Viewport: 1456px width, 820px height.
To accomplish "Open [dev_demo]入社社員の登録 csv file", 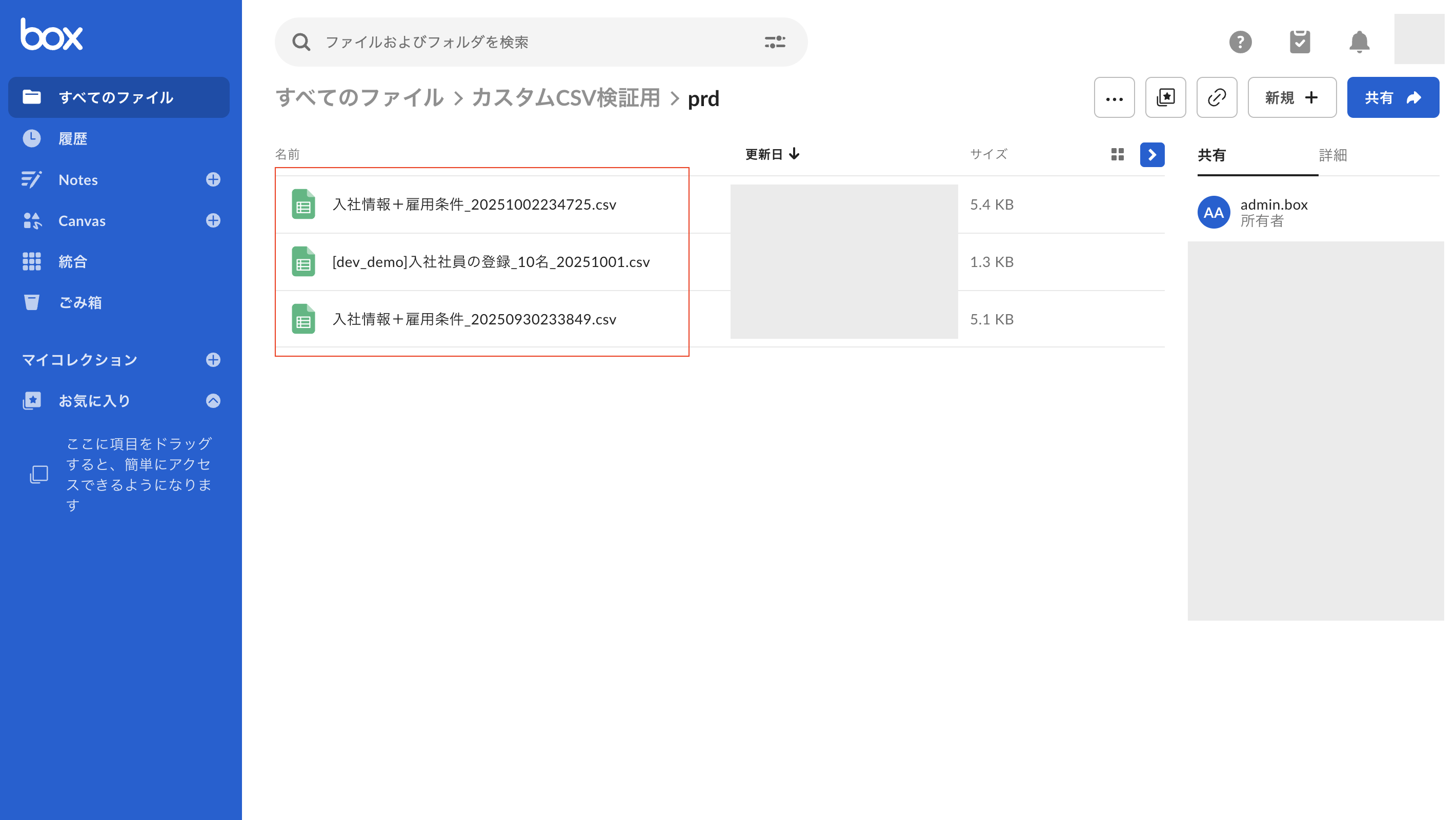I will click(x=491, y=262).
